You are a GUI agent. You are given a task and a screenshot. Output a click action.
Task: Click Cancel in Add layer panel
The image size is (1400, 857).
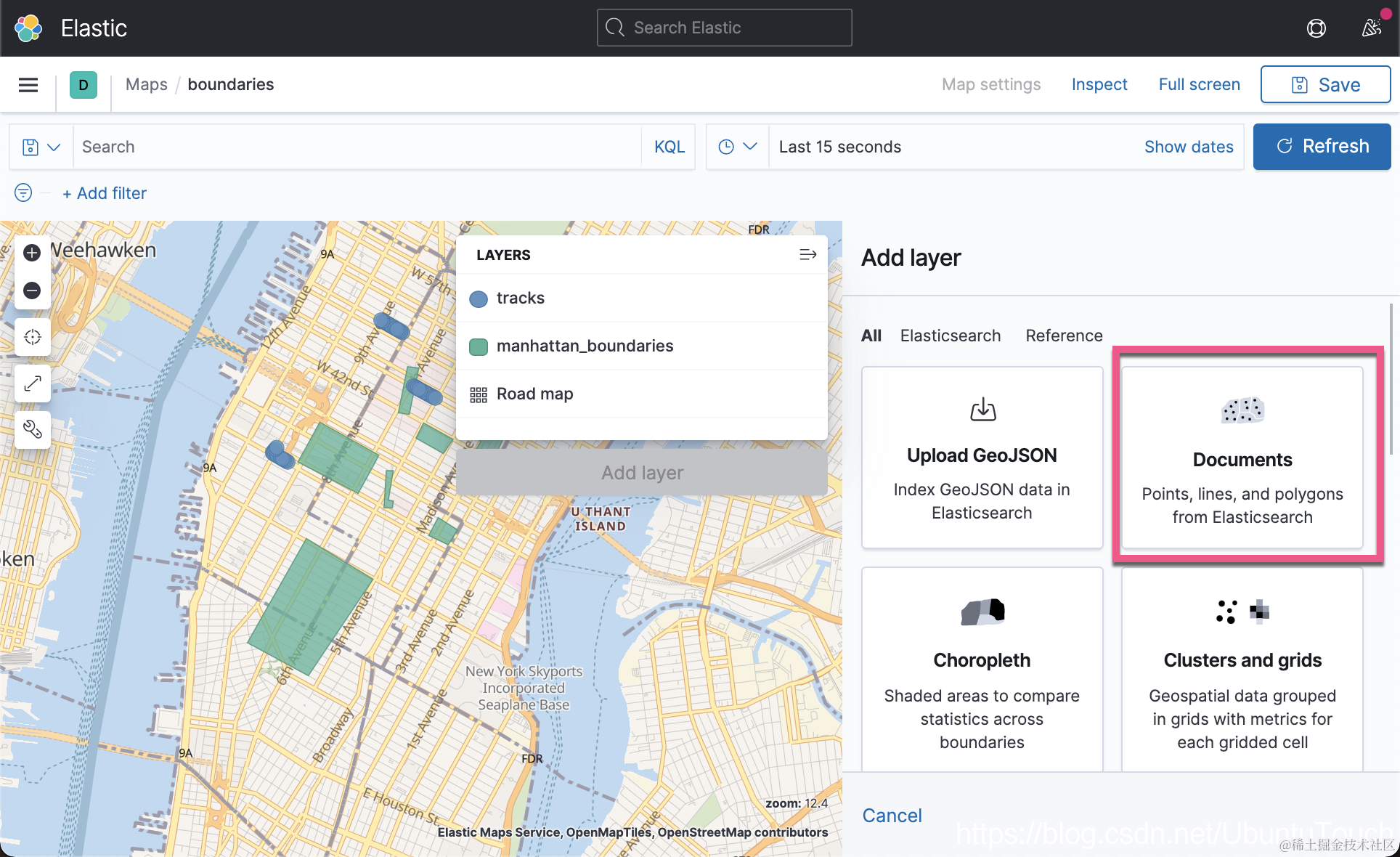[892, 816]
